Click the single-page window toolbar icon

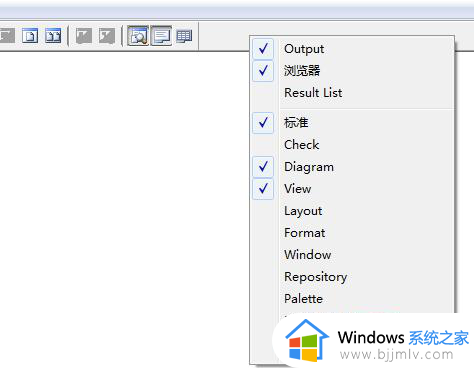(x=30, y=36)
